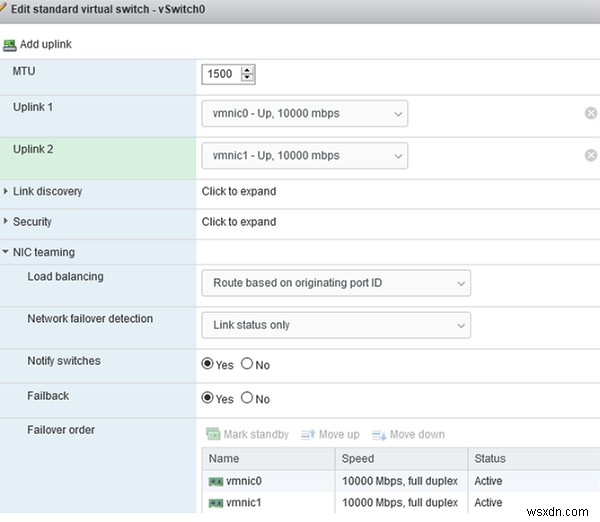Click the vmnic1 network adapter icon

(216, 503)
